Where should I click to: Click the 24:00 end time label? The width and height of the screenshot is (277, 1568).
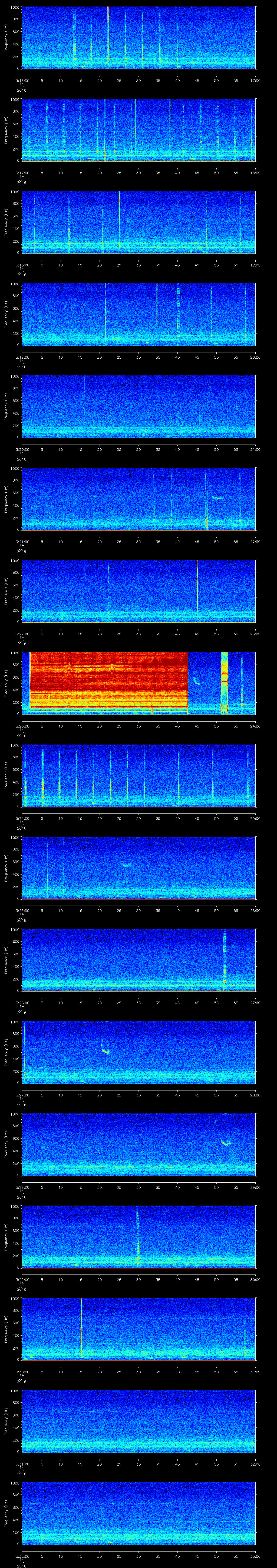255,726
